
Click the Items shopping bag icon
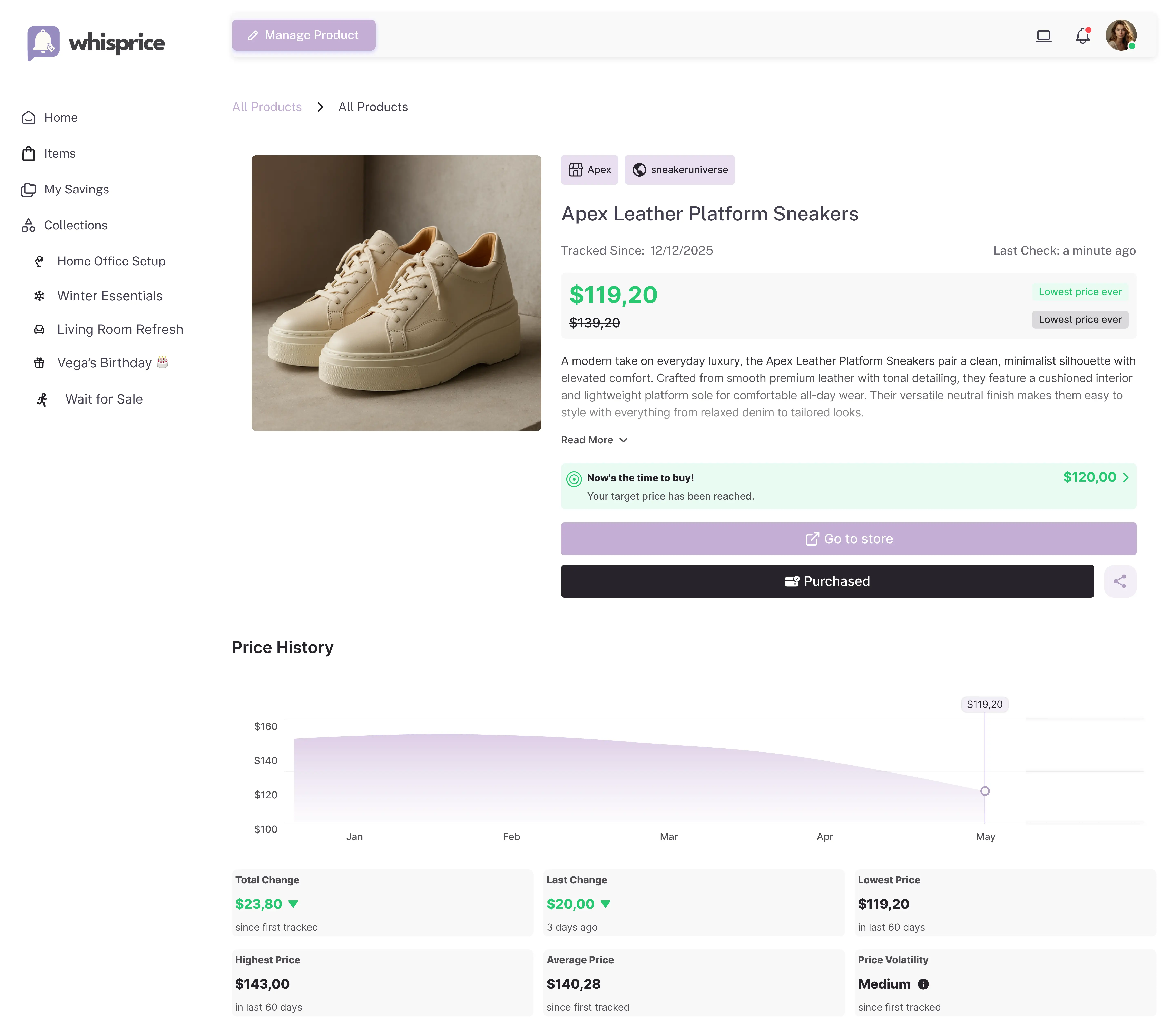click(x=29, y=154)
